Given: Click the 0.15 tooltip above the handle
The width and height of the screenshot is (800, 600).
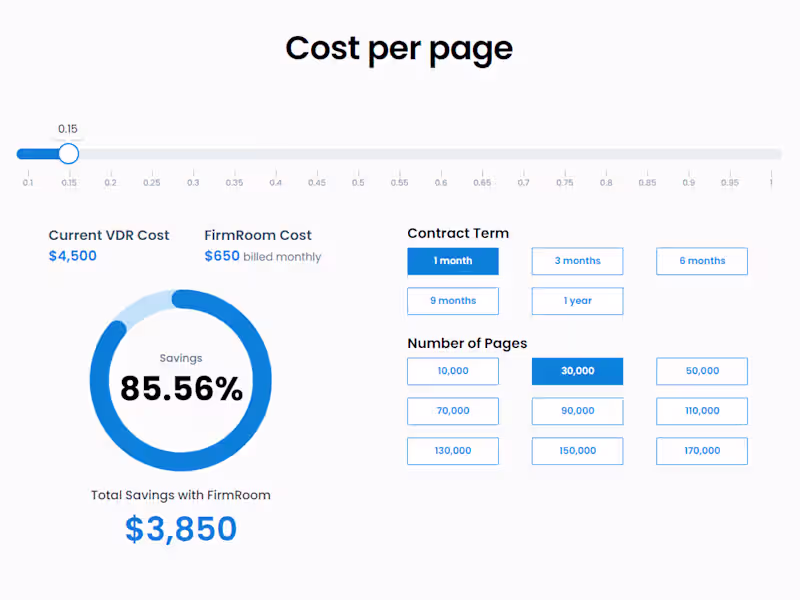Looking at the screenshot, I should (x=68, y=129).
